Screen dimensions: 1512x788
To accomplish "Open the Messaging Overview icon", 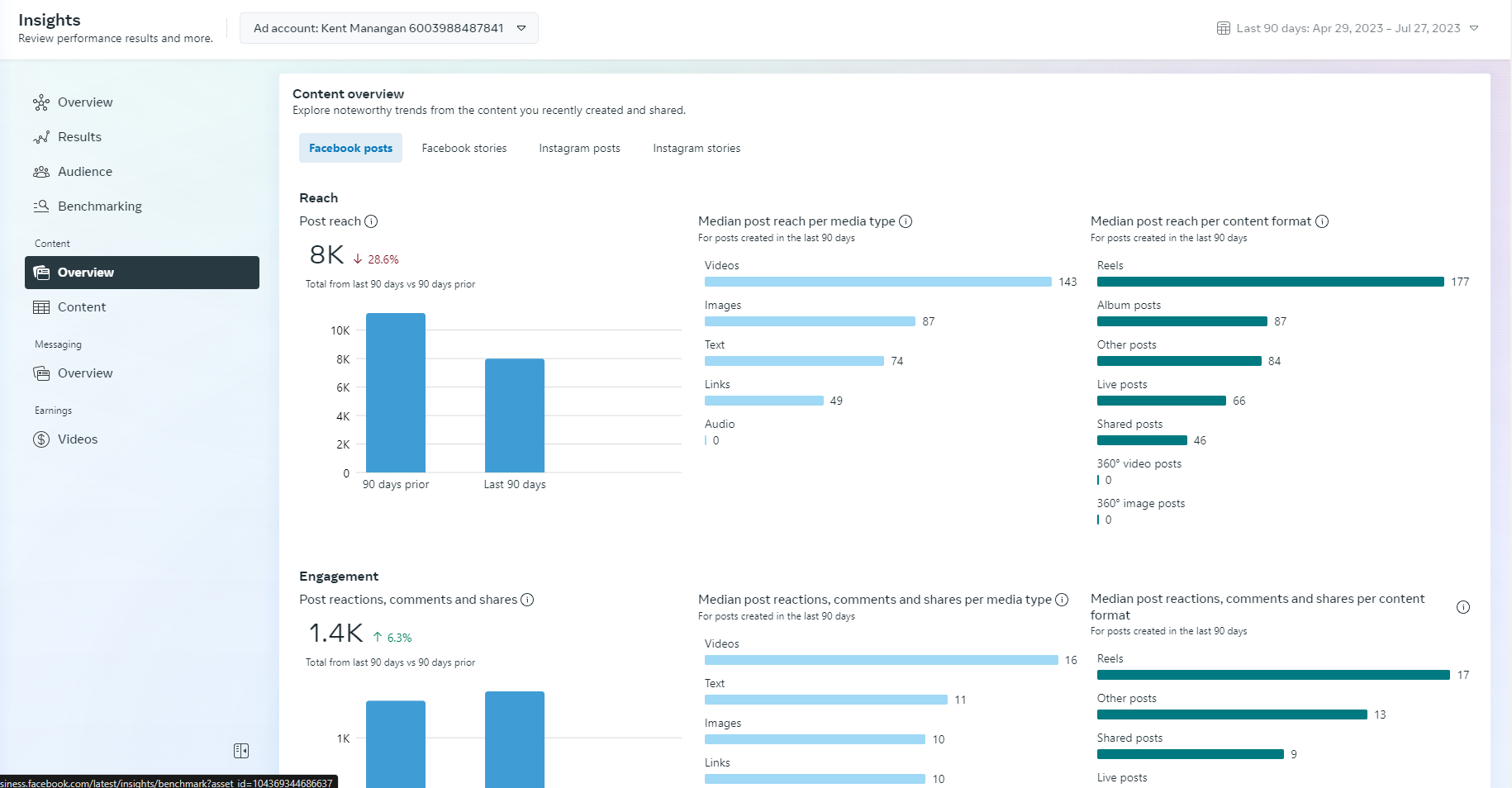I will 41,373.
